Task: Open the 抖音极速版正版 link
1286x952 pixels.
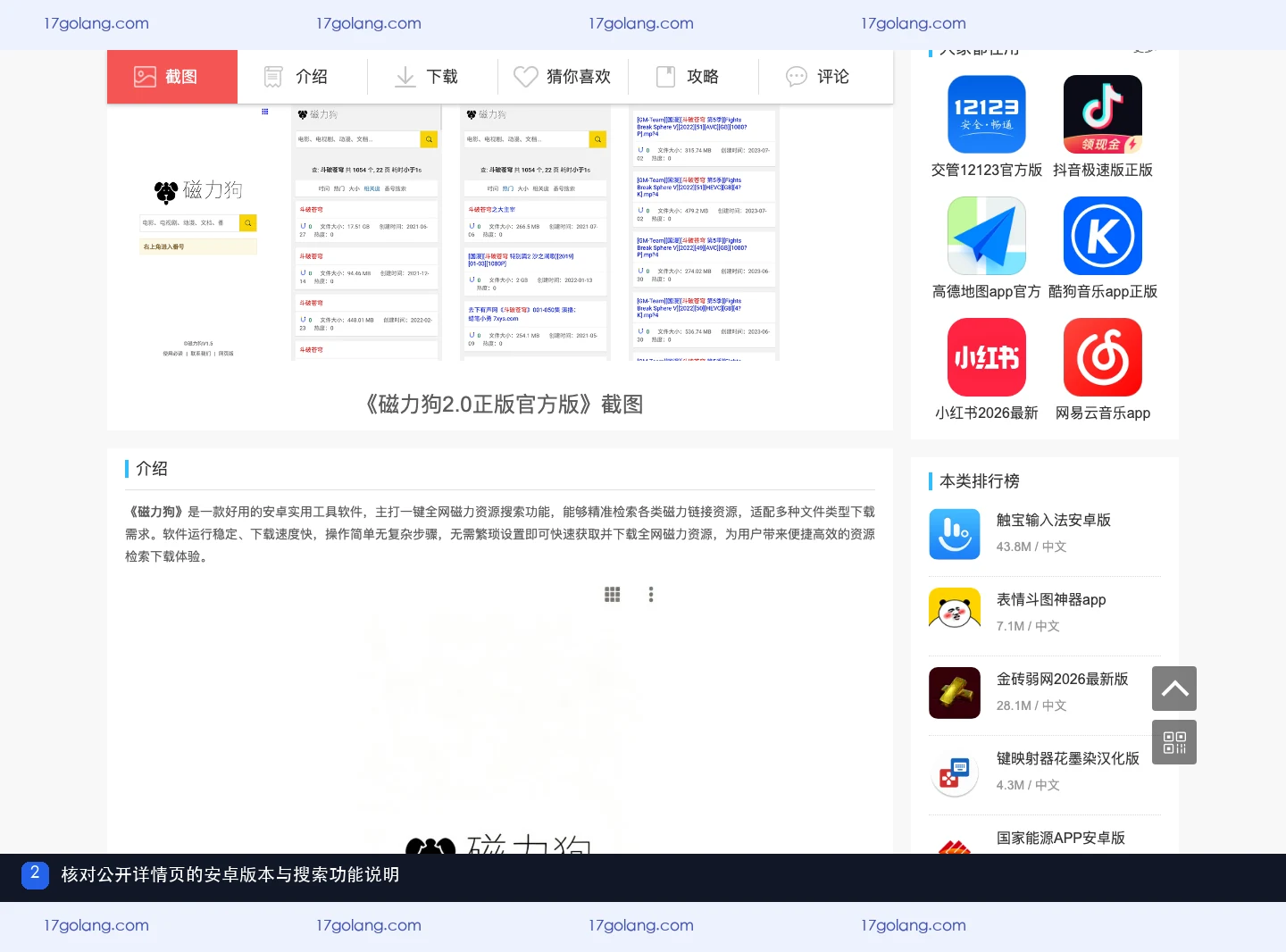Action: tap(1103, 170)
